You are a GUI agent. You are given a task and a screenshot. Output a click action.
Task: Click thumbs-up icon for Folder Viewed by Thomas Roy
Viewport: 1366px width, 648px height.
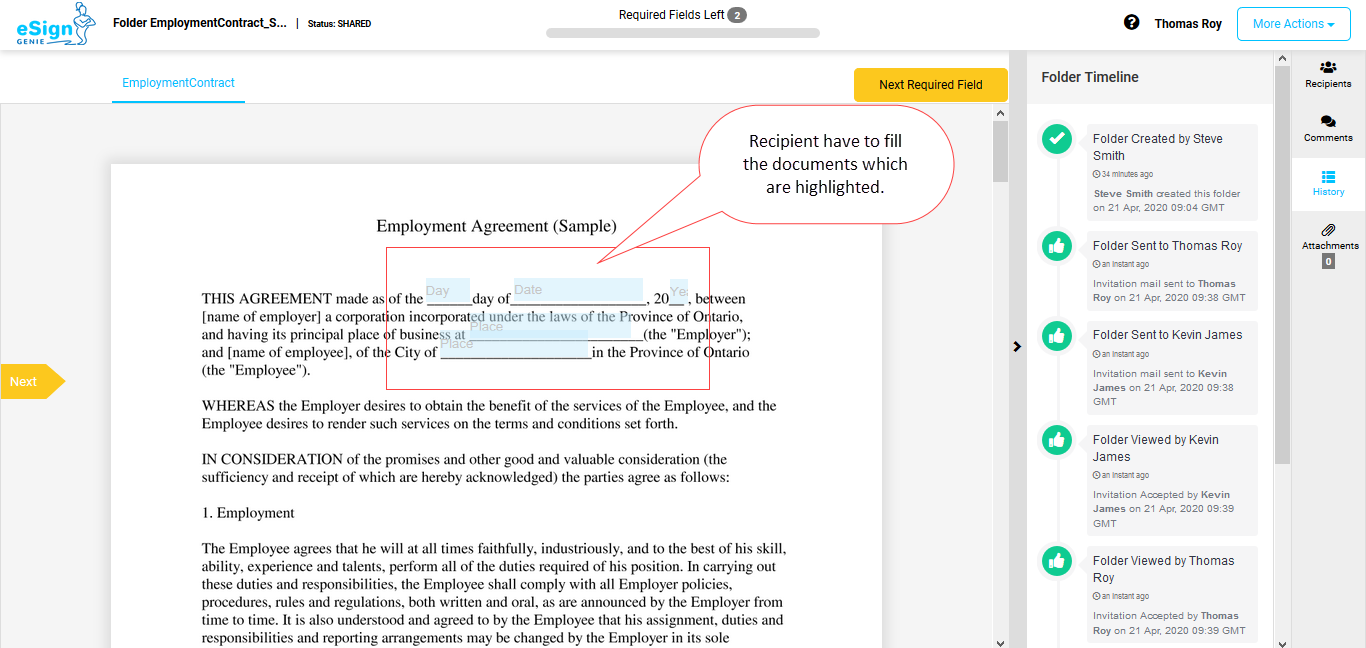tap(1057, 561)
